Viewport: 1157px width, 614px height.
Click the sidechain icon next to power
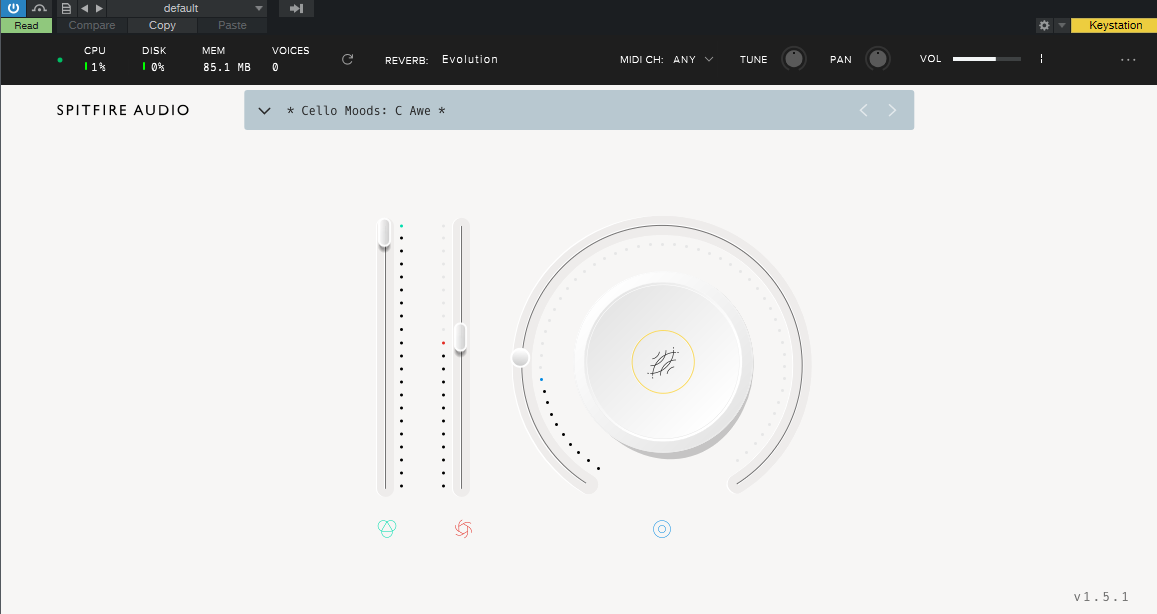pyautogui.click(x=39, y=8)
